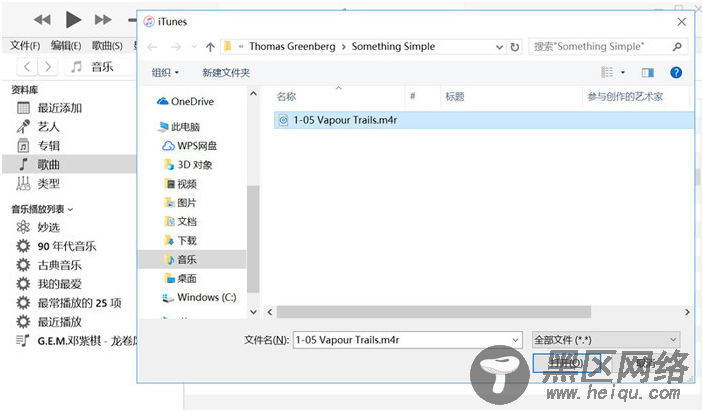Open the 歌曲(S) menu in iTunes

107,45
